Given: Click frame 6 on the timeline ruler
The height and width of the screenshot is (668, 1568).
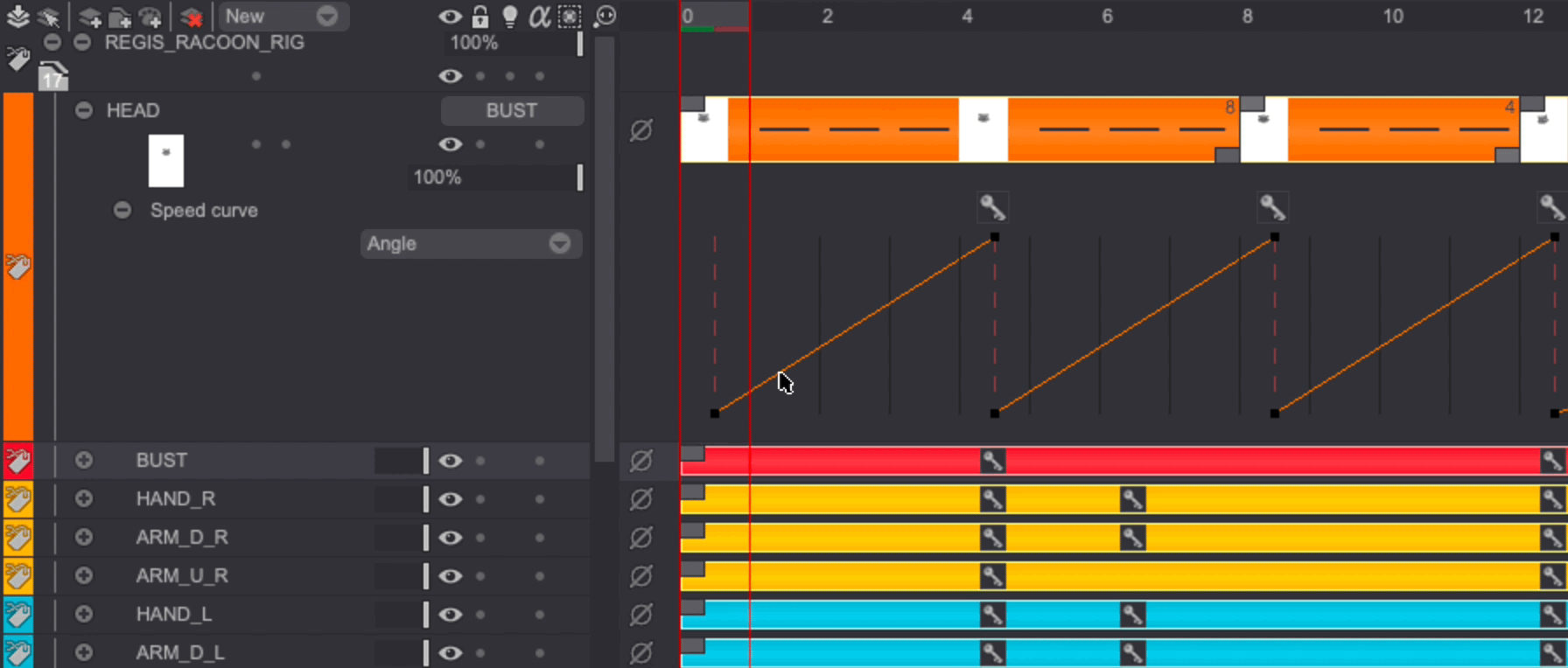Looking at the screenshot, I should tap(1107, 17).
